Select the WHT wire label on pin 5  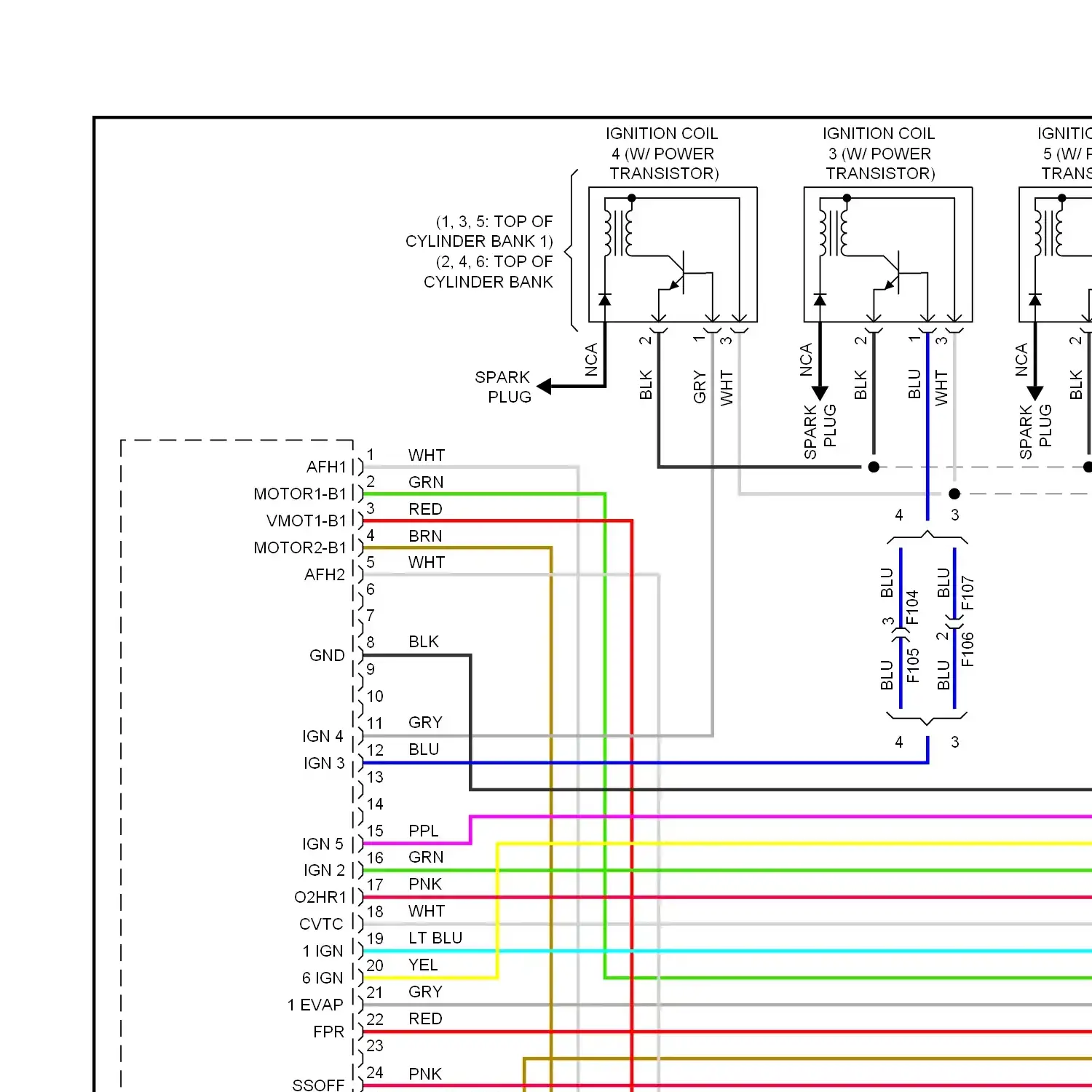(427, 562)
